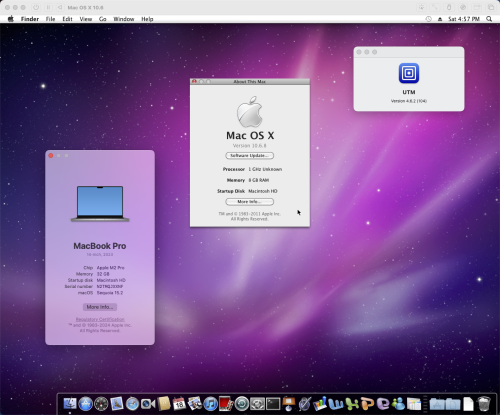Open the File menu
The height and width of the screenshot is (415, 500).
click(50, 19)
